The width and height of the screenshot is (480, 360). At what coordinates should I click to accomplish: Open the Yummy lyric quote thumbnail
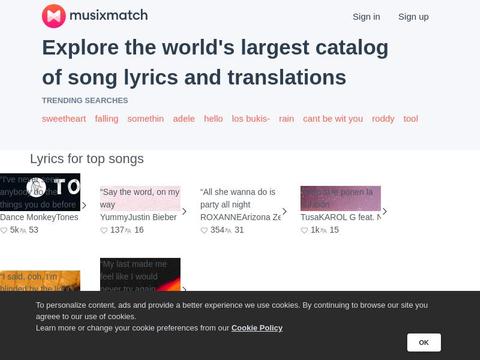pos(140,198)
